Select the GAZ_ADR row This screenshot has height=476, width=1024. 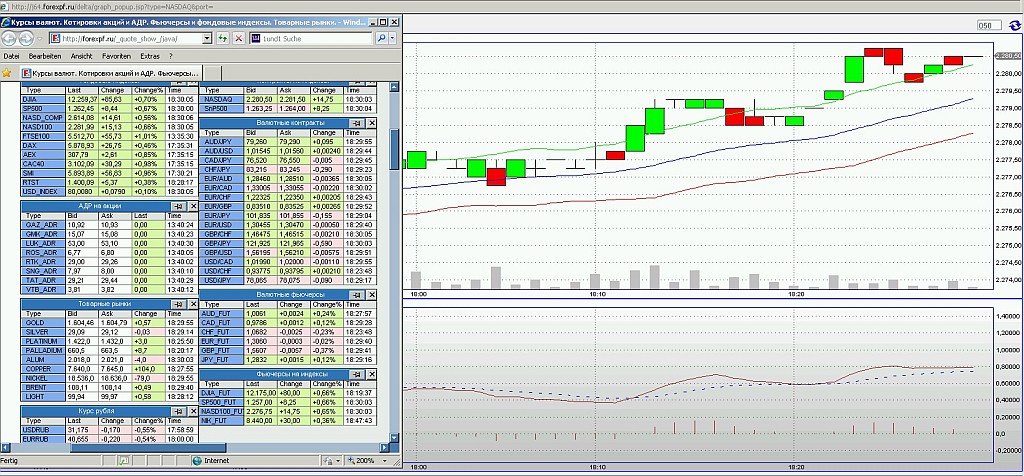pyautogui.click(x=110, y=225)
